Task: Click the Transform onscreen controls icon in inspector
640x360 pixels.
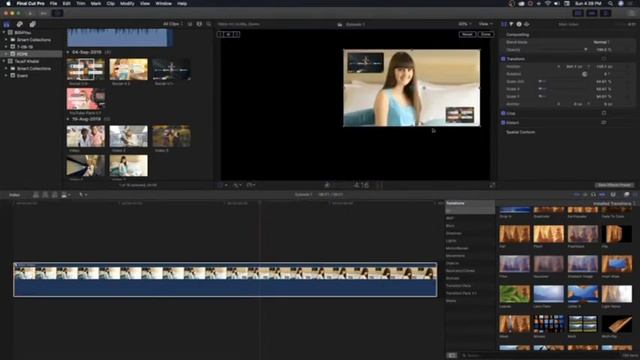Action: [x=604, y=59]
